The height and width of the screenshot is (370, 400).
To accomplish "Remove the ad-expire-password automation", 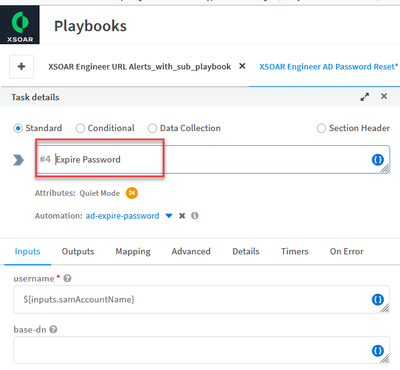I will pyautogui.click(x=182, y=216).
